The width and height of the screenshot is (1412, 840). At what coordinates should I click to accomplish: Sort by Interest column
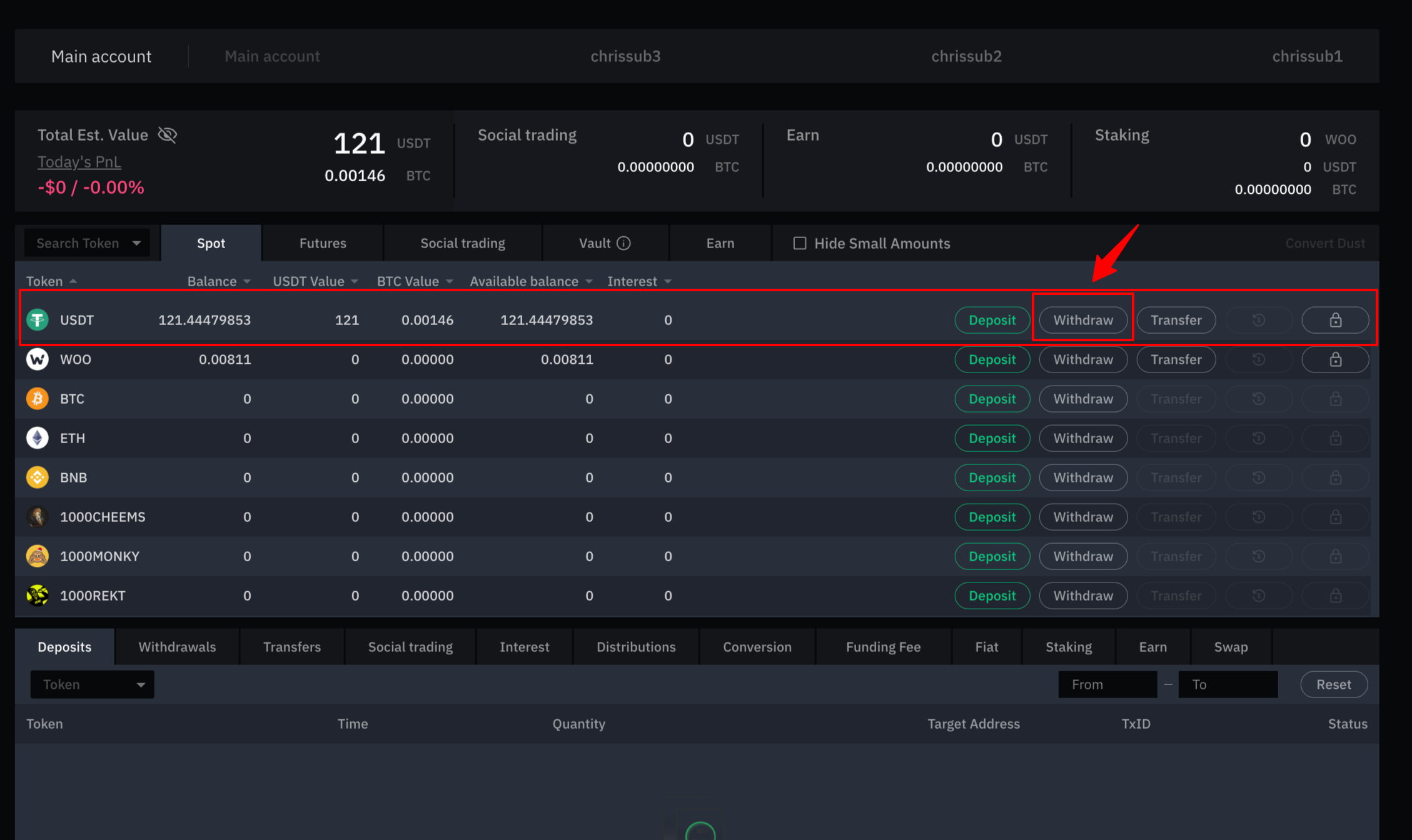[x=639, y=281]
